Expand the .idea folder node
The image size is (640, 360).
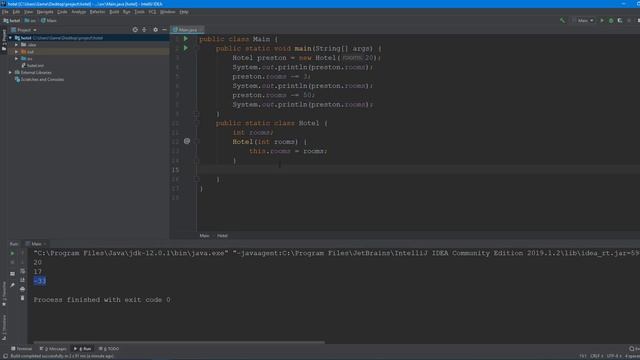point(16,45)
